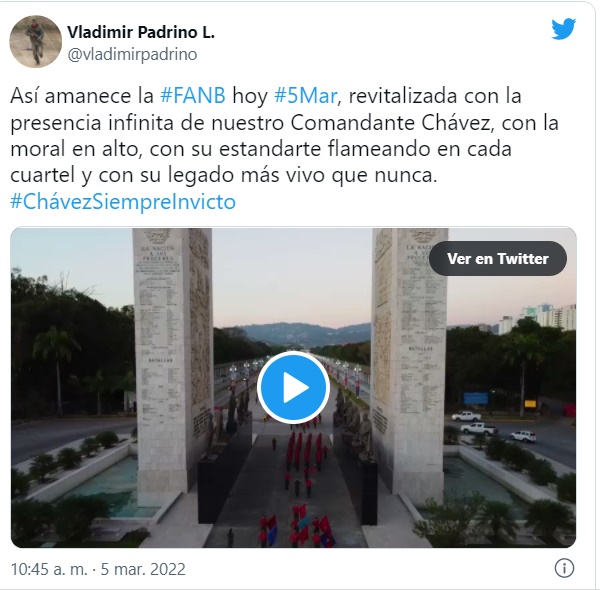Click the @vladimirpadrino handle
The height and width of the screenshot is (590, 600).
pyautogui.click(x=132, y=54)
